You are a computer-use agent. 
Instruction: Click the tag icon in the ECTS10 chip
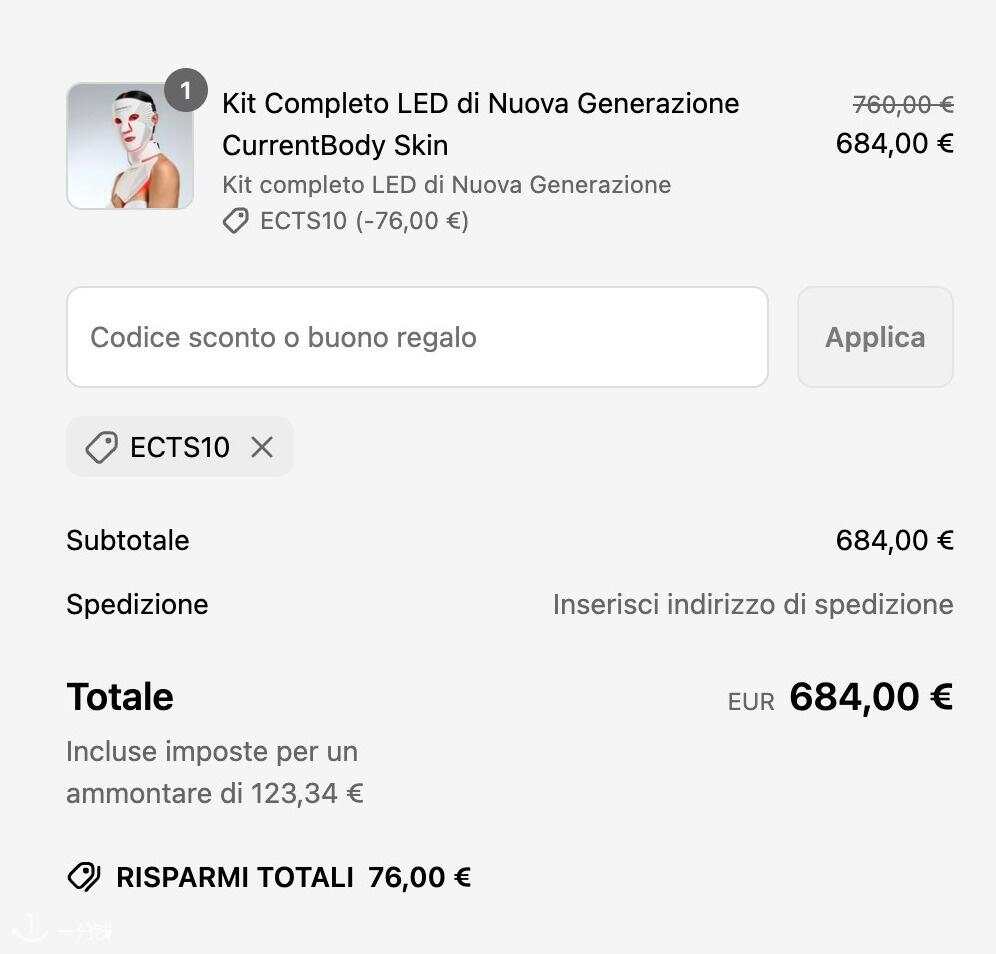point(102,447)
